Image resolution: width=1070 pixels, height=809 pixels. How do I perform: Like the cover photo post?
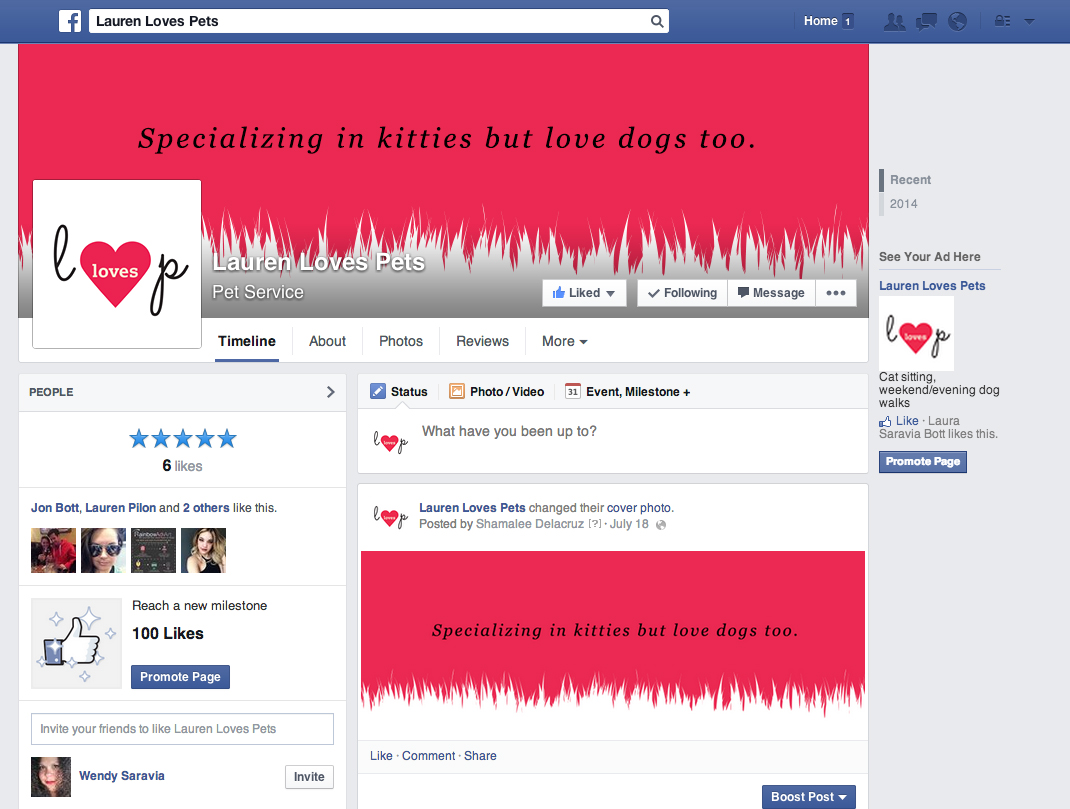click(381, 756)
